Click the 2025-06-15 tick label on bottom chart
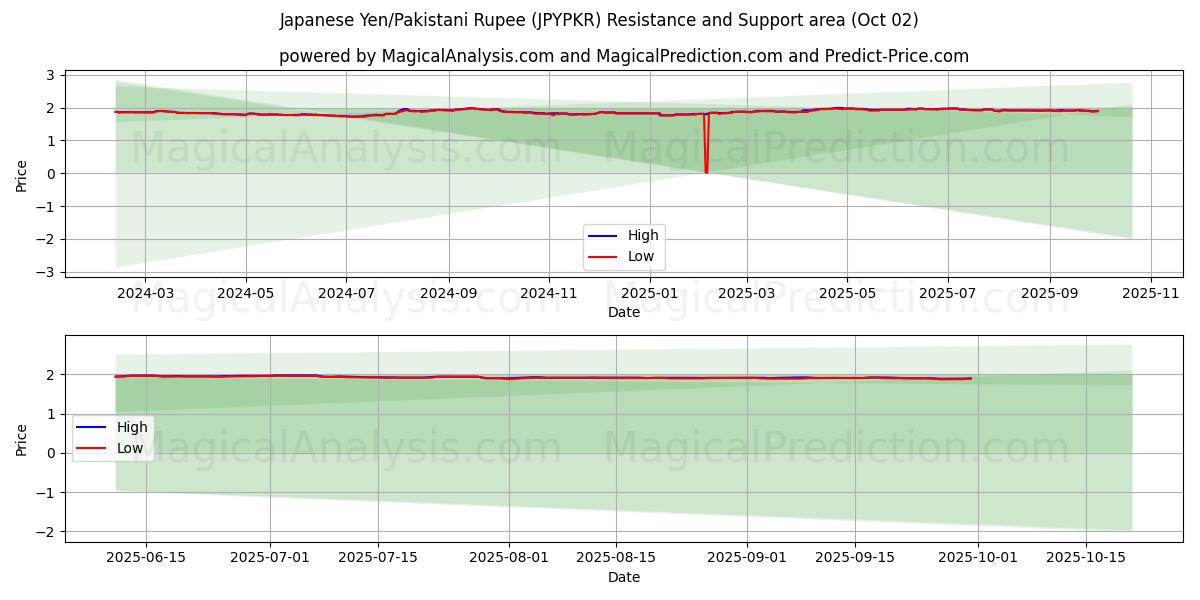This screenshot has width=1200, height=600. click(x=146, y=558)
